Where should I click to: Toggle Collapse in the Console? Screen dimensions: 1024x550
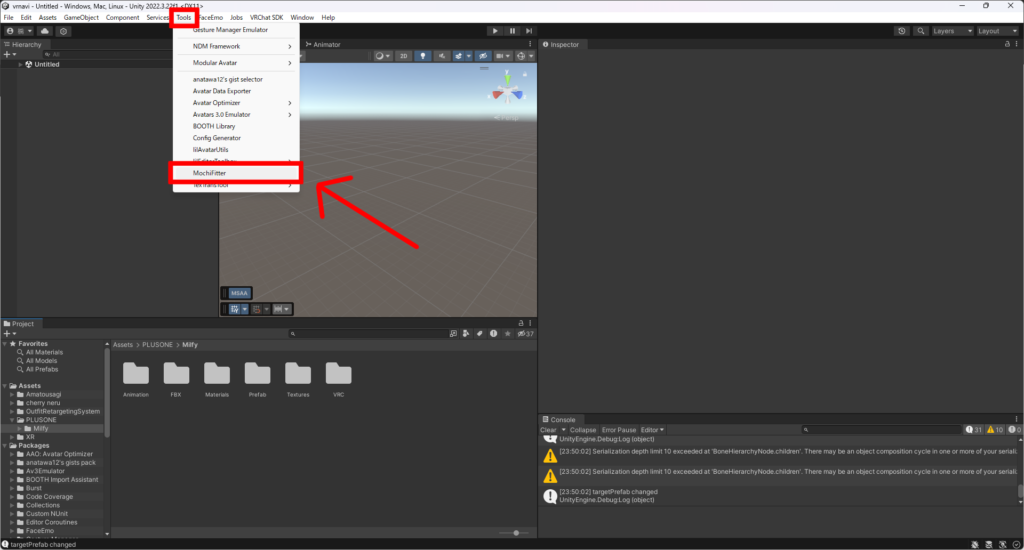tap(583, 430)
